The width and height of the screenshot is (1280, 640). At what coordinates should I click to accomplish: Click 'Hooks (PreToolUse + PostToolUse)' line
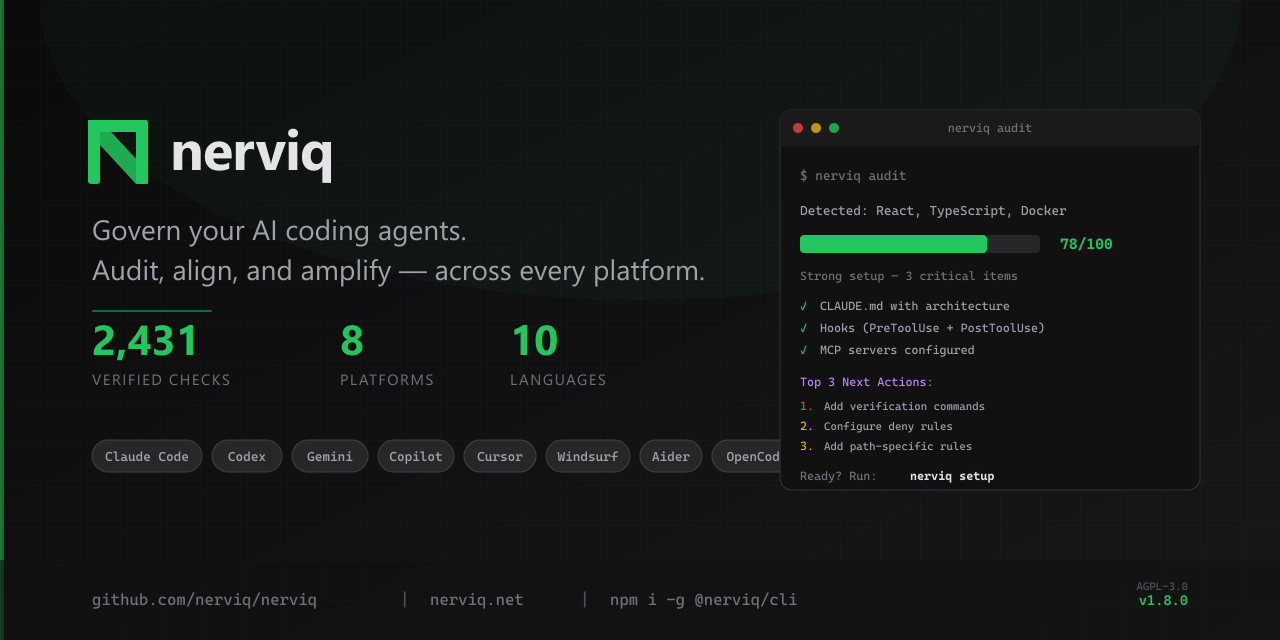(932, 328)
